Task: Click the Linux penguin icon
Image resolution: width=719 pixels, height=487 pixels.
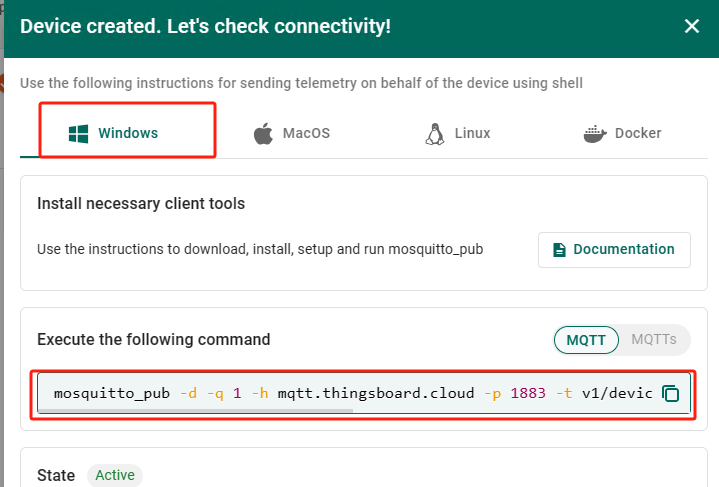Action: pyautogui.click(x=434, y=133)
